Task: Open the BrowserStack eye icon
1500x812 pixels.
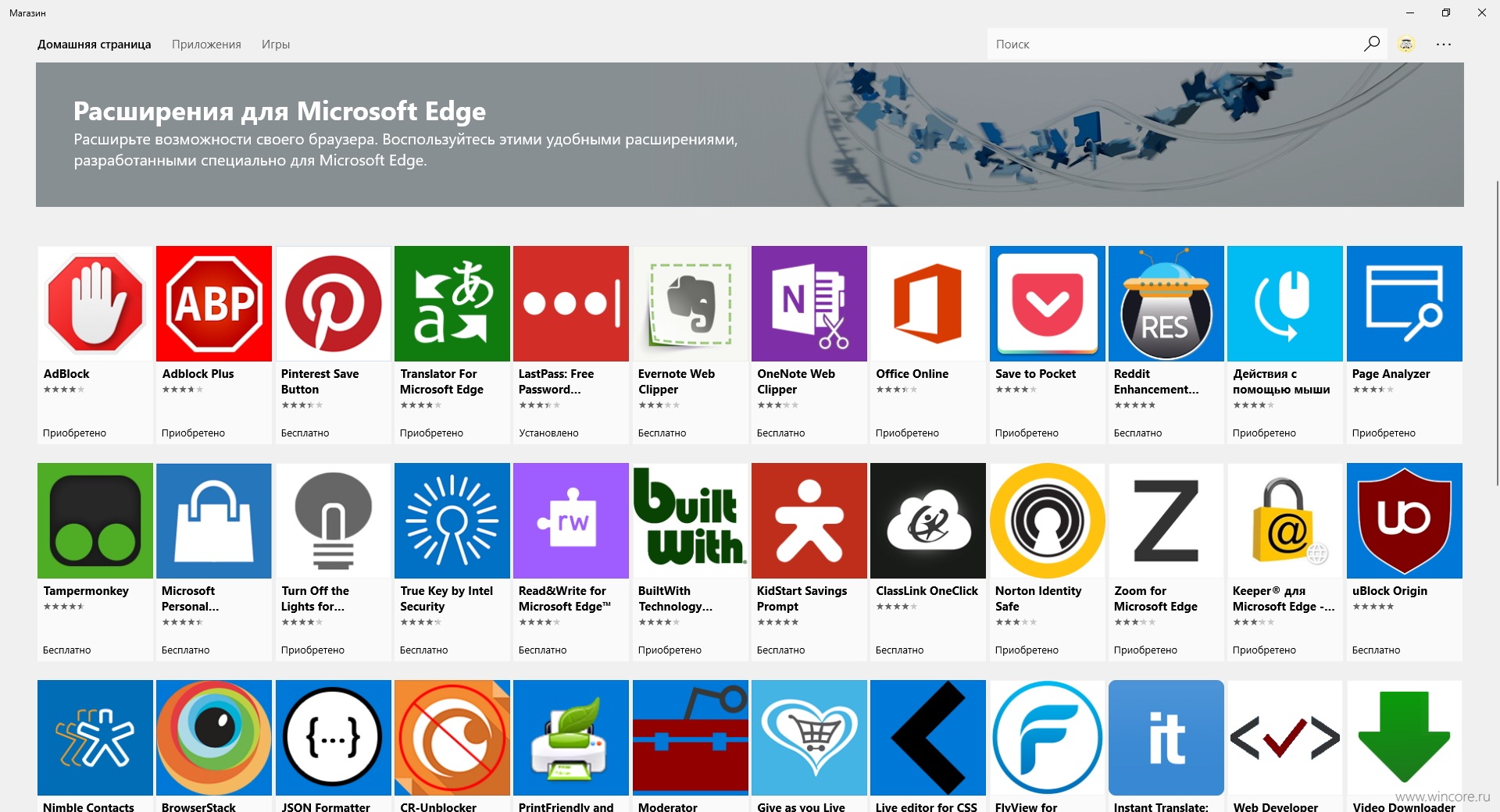Action: pyautogui.click(x=214, y=738)
